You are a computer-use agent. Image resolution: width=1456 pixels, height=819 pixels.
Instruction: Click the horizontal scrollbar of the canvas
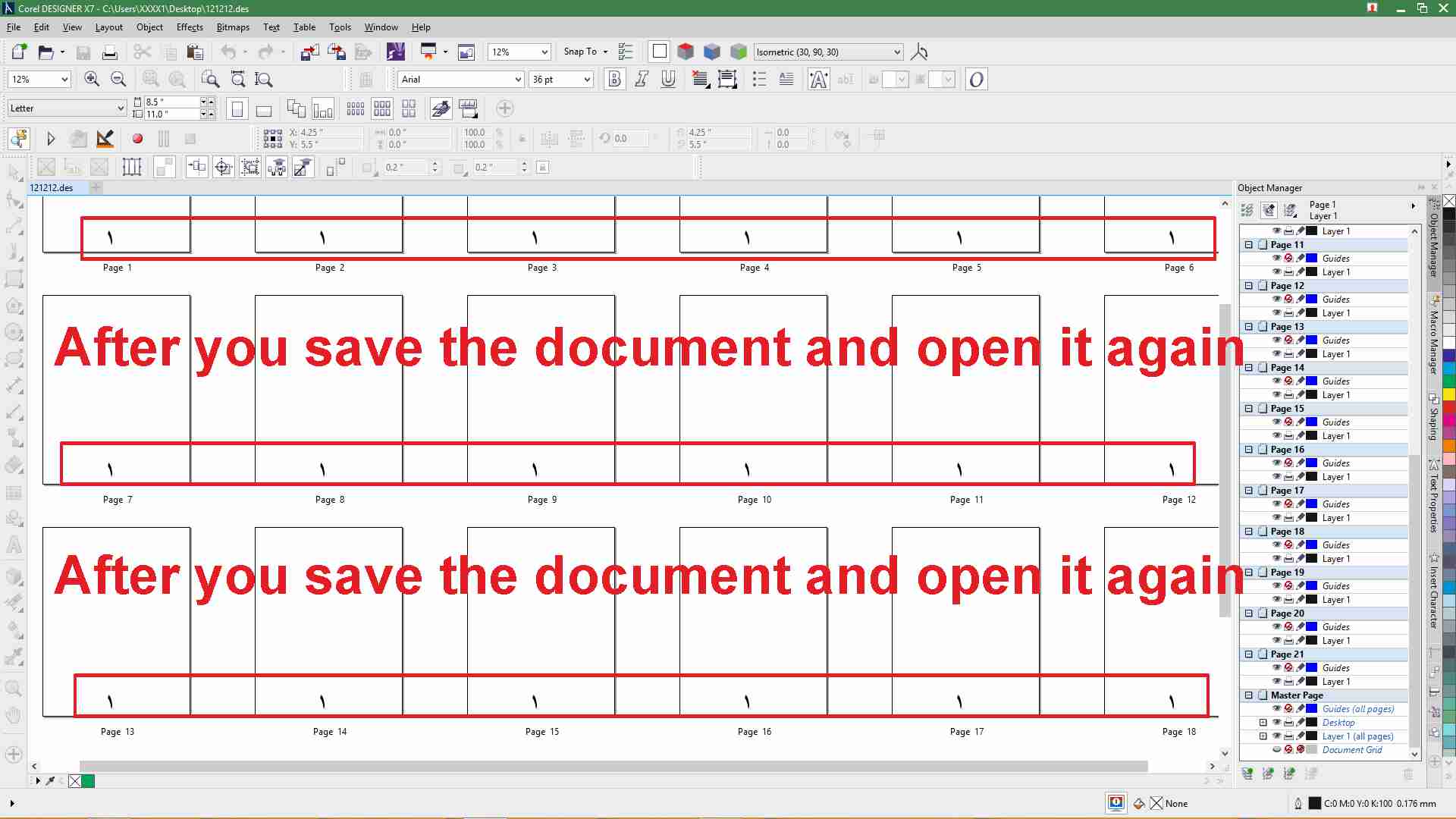(x=613, y=766)
